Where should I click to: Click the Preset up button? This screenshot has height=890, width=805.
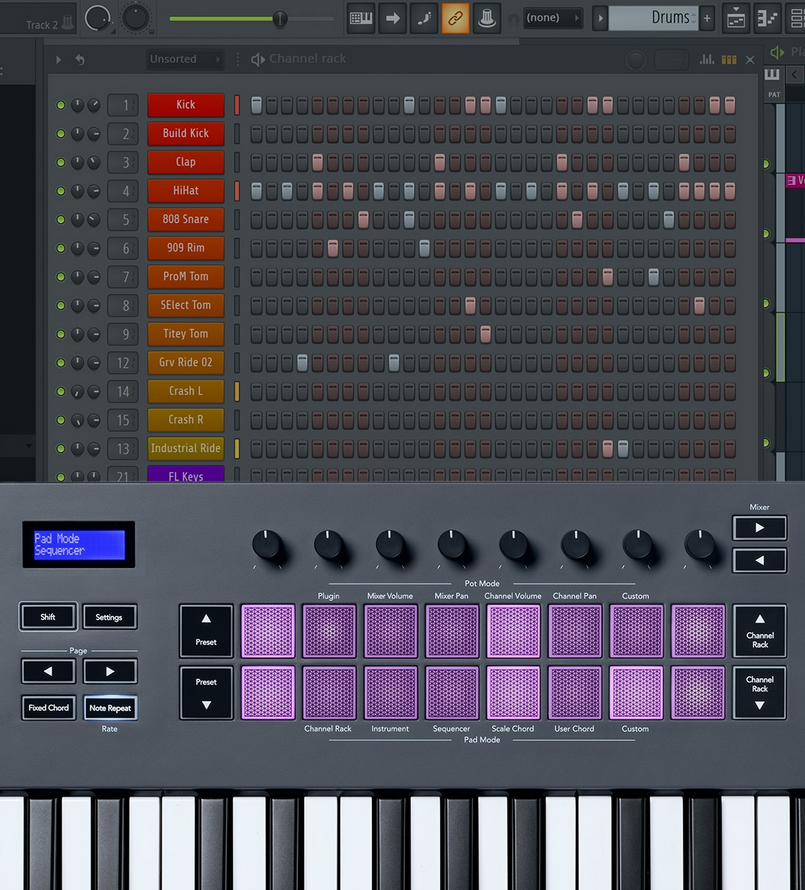pos(206,631)
